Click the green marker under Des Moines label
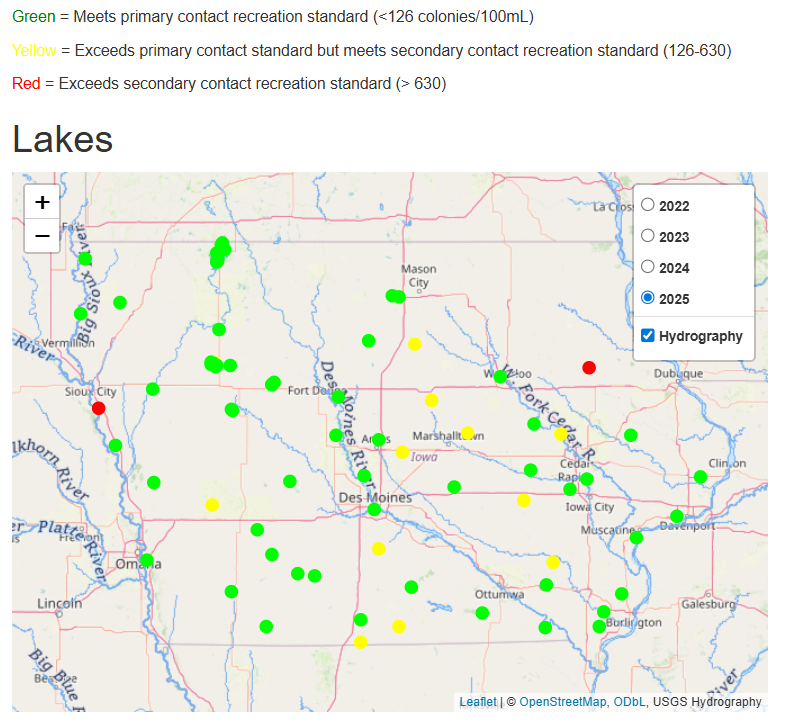Image resolution: width=793 pixels, height=725 pixels. [374, 510]
